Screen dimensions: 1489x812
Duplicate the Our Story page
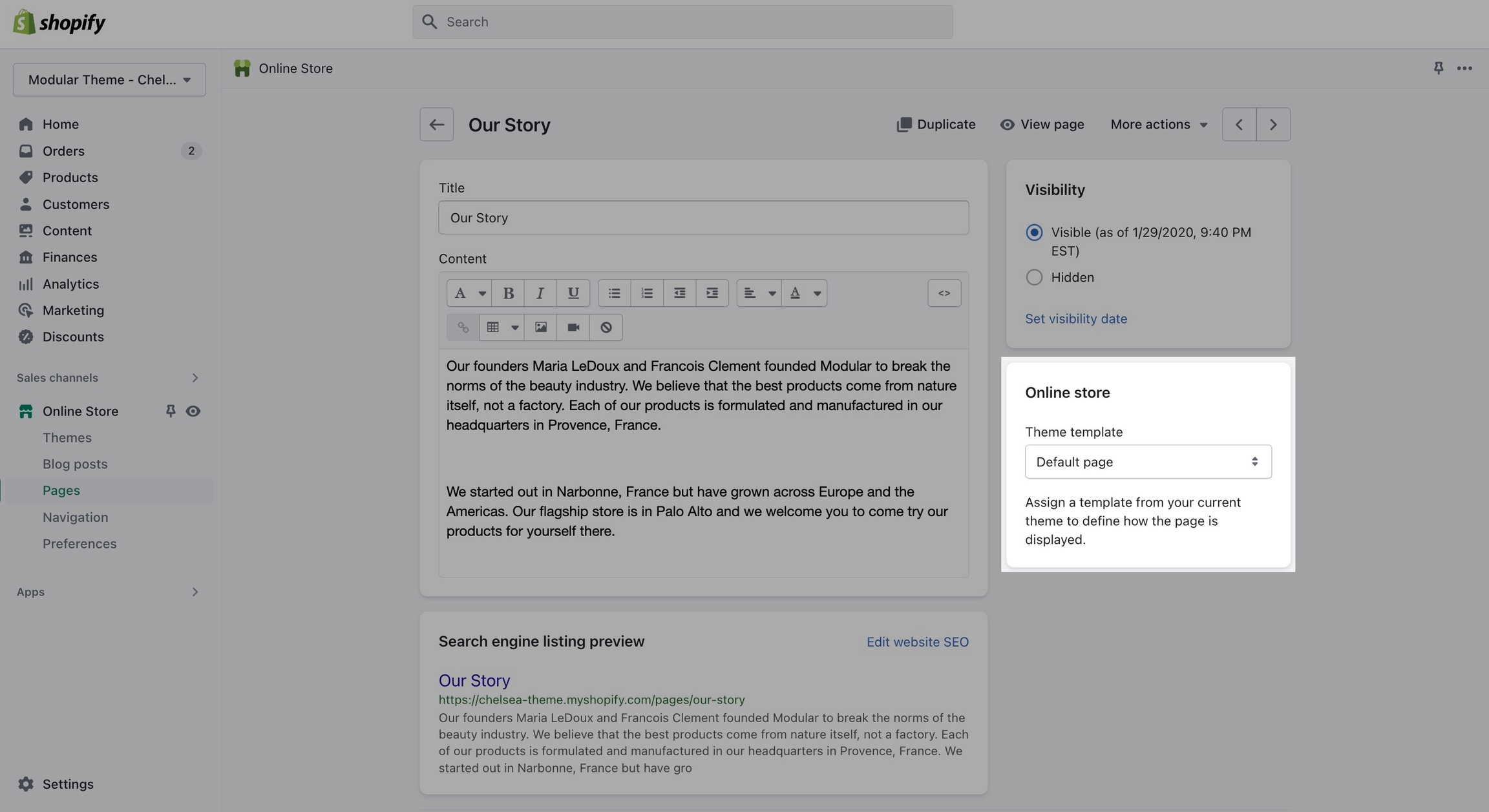pyautogui.click(x=936, y=125)
